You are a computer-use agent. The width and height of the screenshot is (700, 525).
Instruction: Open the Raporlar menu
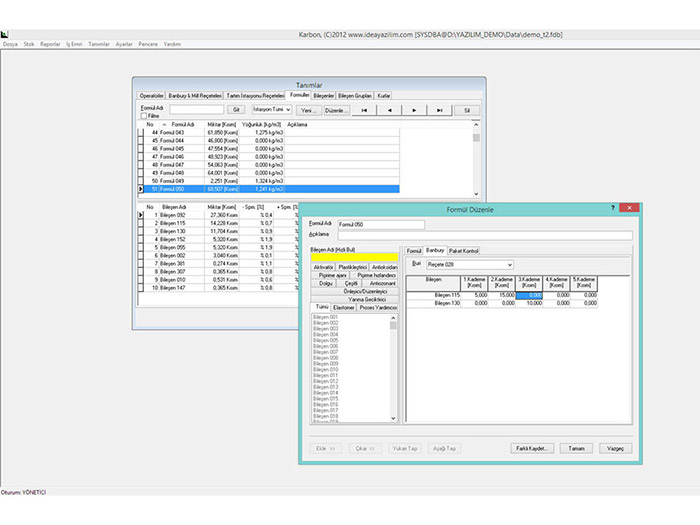point(50,44)
